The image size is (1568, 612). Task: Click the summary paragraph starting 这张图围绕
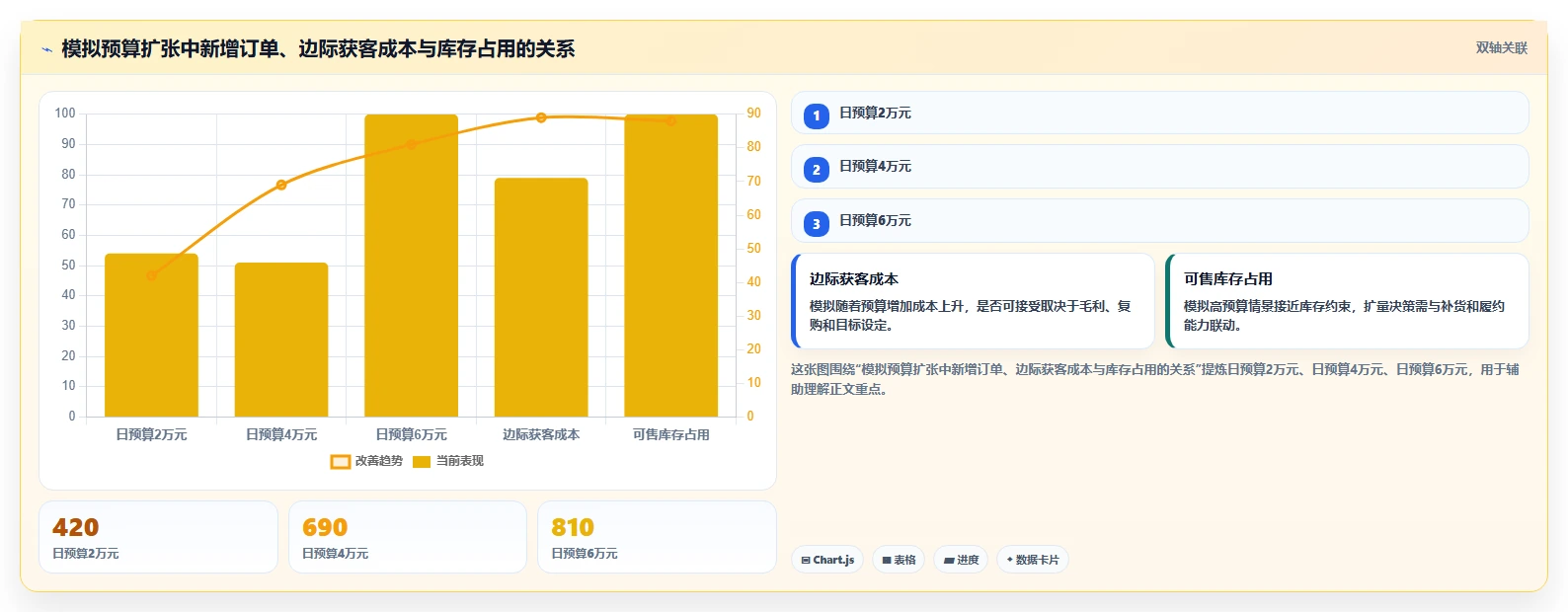click(x=1155, y=379)
